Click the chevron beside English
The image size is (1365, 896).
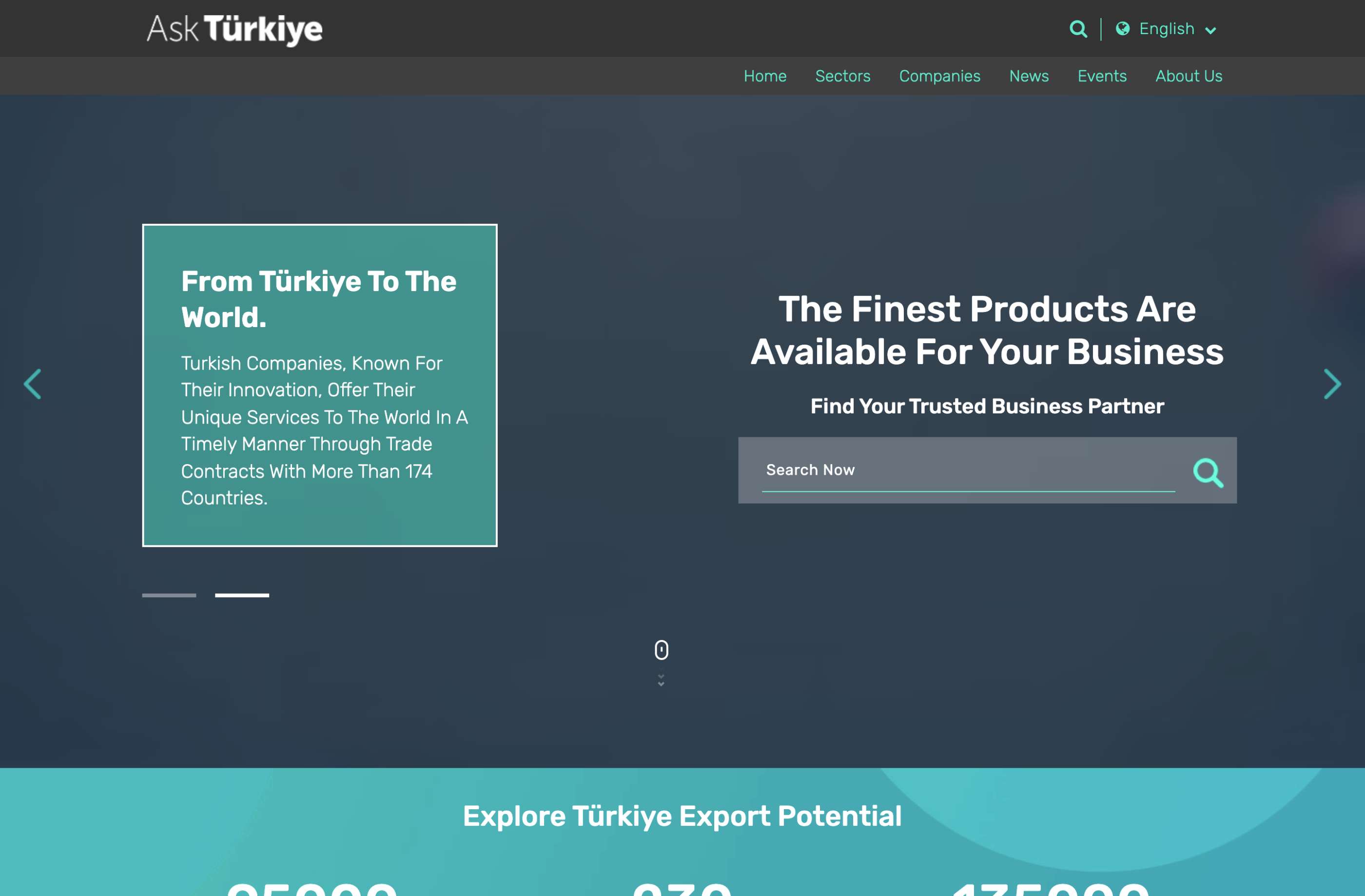point(1210,30)
